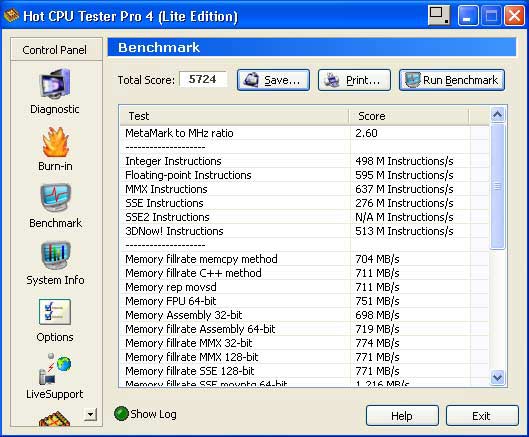Select the Integer Instructions row

click(304, 161)
